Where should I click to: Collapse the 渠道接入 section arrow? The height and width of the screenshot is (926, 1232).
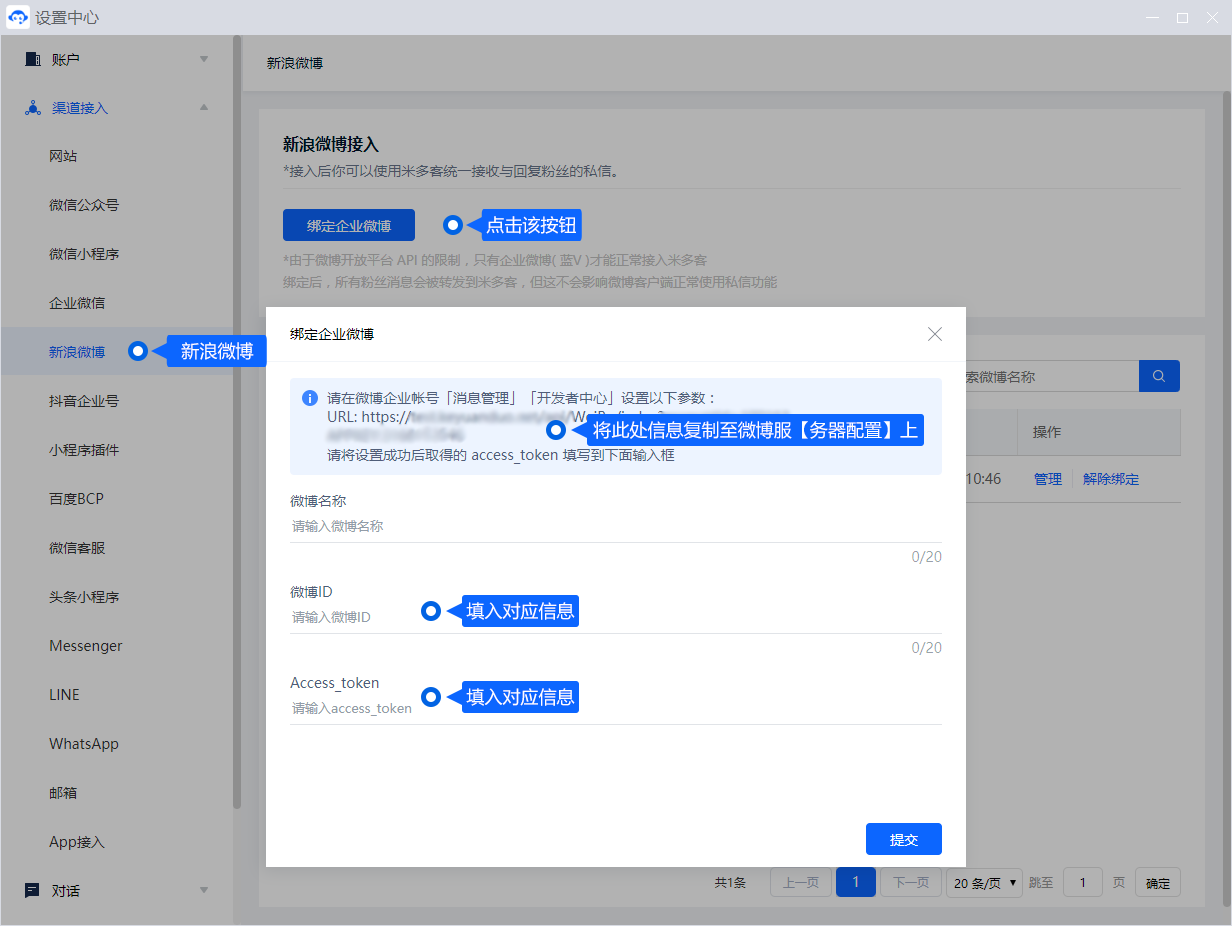[x=204, y=108]
